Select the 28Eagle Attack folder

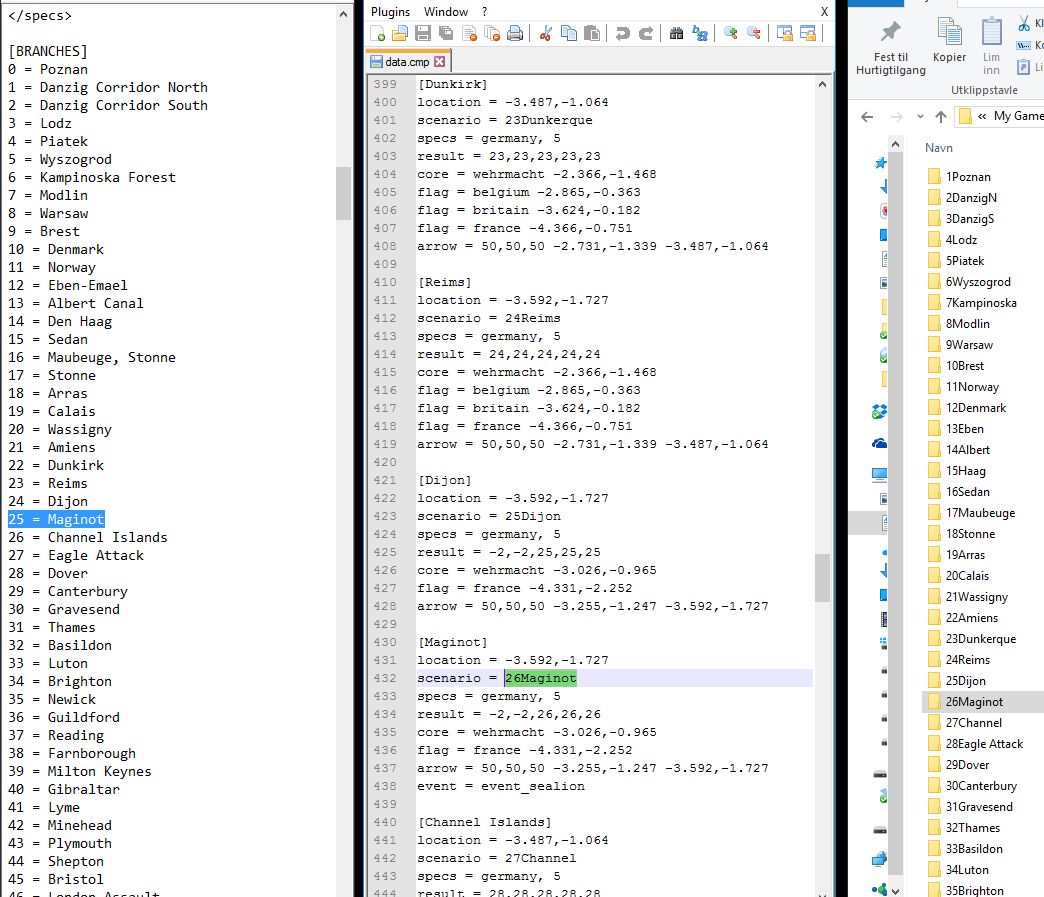(984, 744)
